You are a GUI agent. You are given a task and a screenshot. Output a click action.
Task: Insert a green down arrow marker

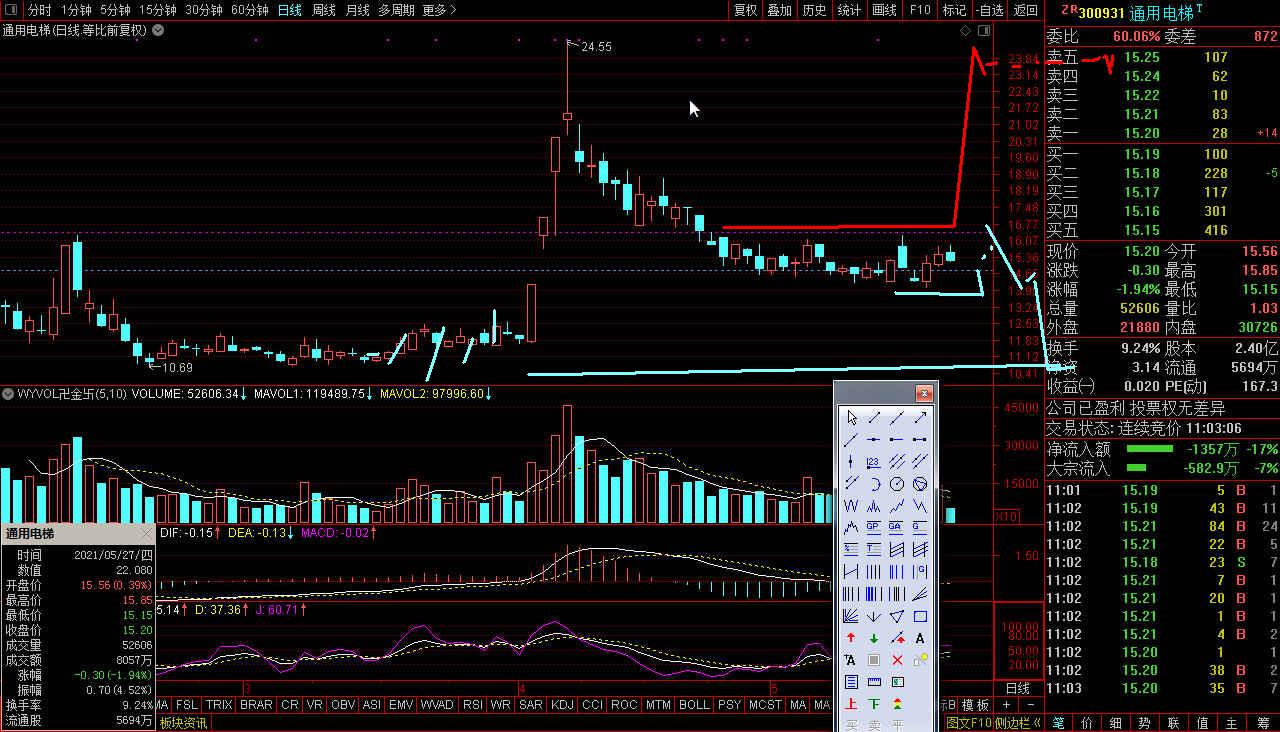(873, 637)
